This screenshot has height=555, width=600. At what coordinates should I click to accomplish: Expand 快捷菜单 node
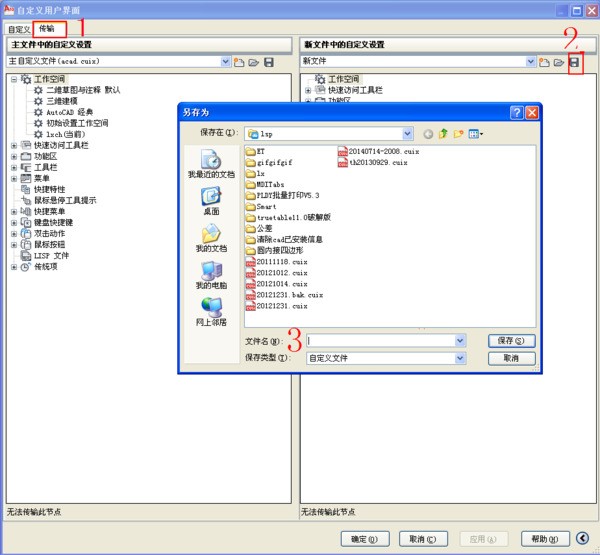pyautogui.click(x=14, y=212)
